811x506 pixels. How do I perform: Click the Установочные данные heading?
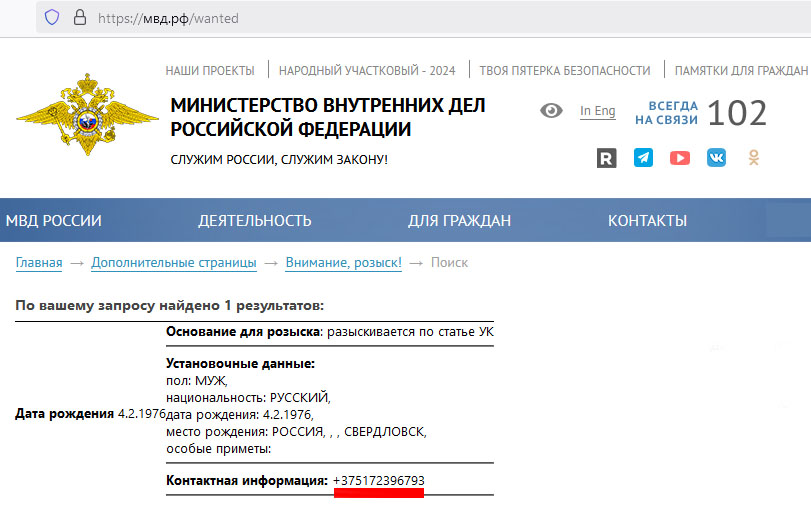tap(241, 364)
